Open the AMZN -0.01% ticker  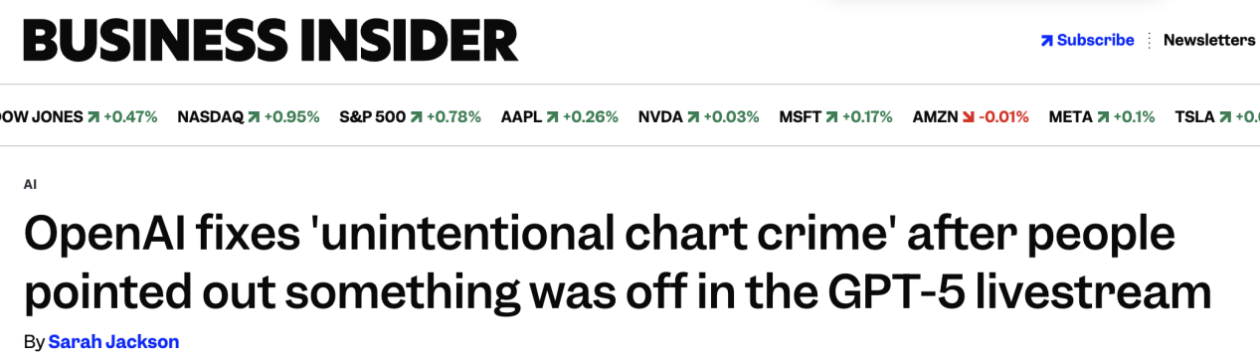pos(970,117)
